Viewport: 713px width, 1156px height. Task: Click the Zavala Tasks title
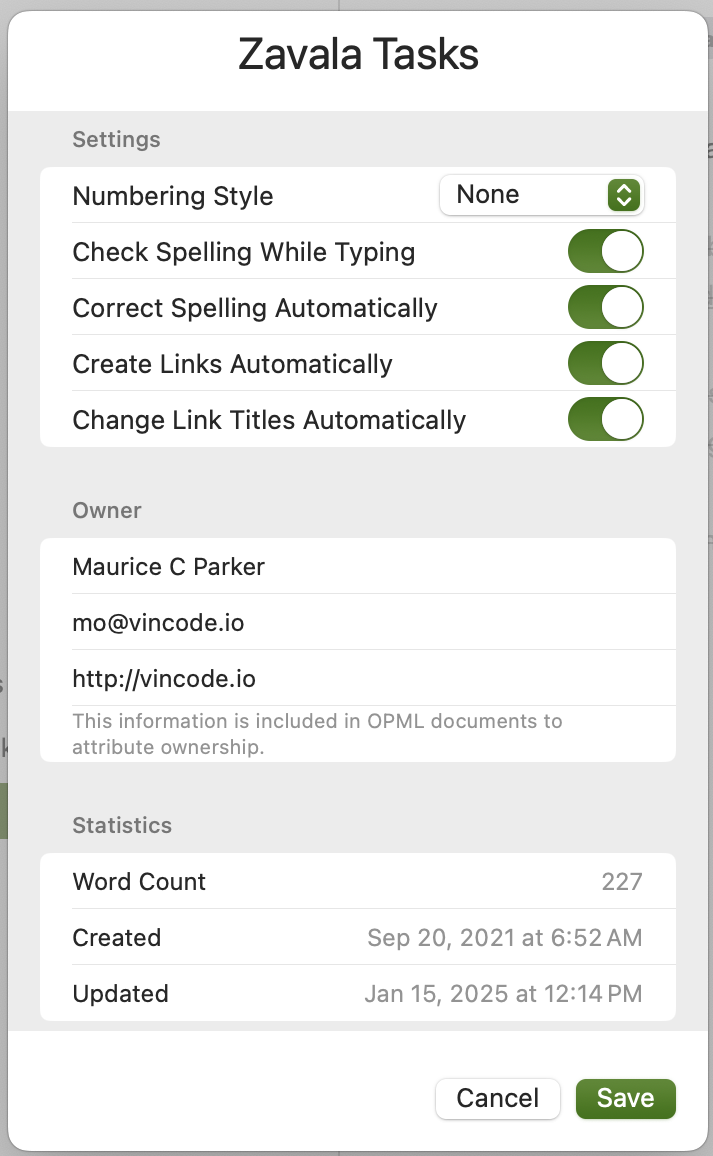pos(358,54)
